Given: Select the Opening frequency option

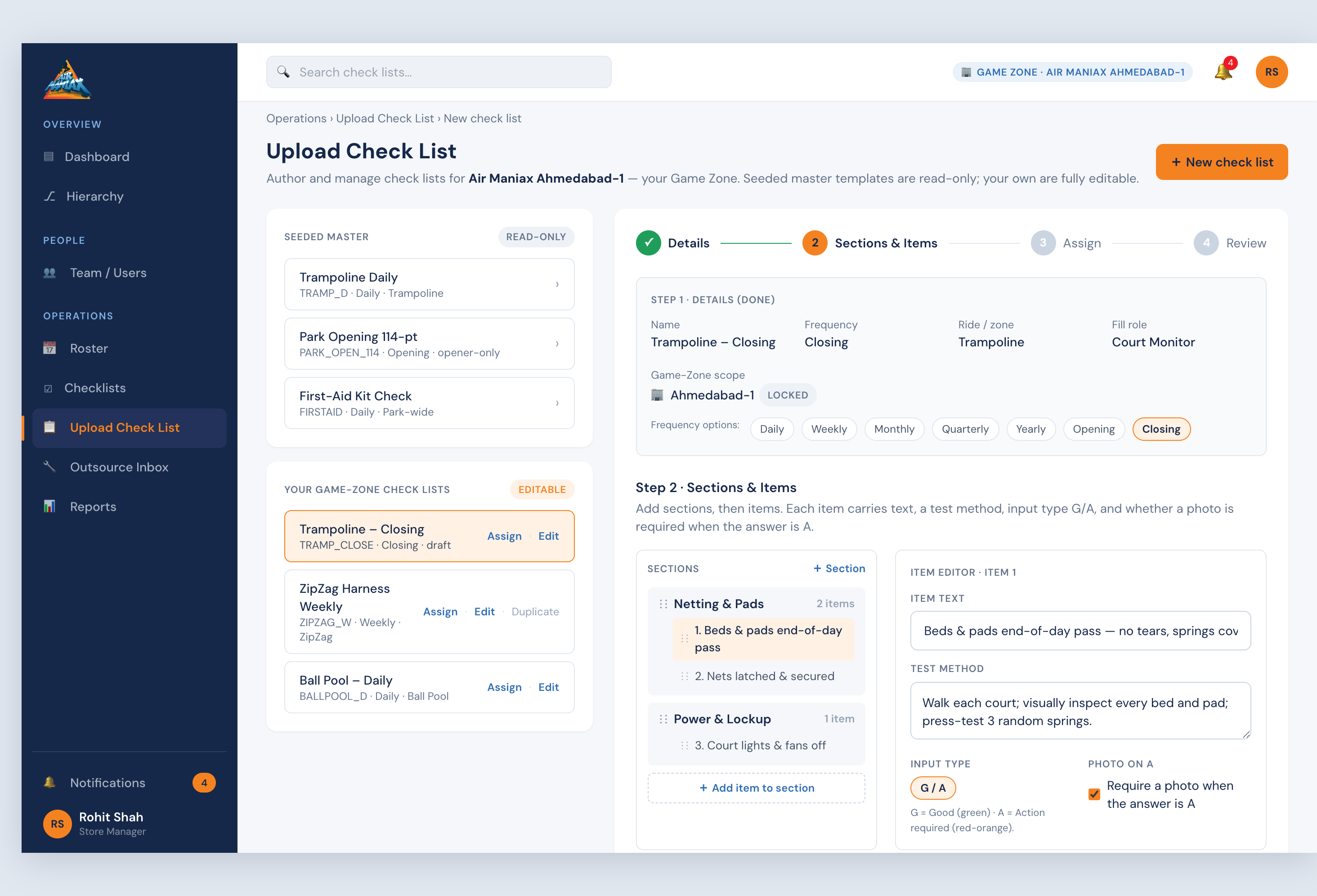Looking at the screenshot, I should (x=1093, y=429).
